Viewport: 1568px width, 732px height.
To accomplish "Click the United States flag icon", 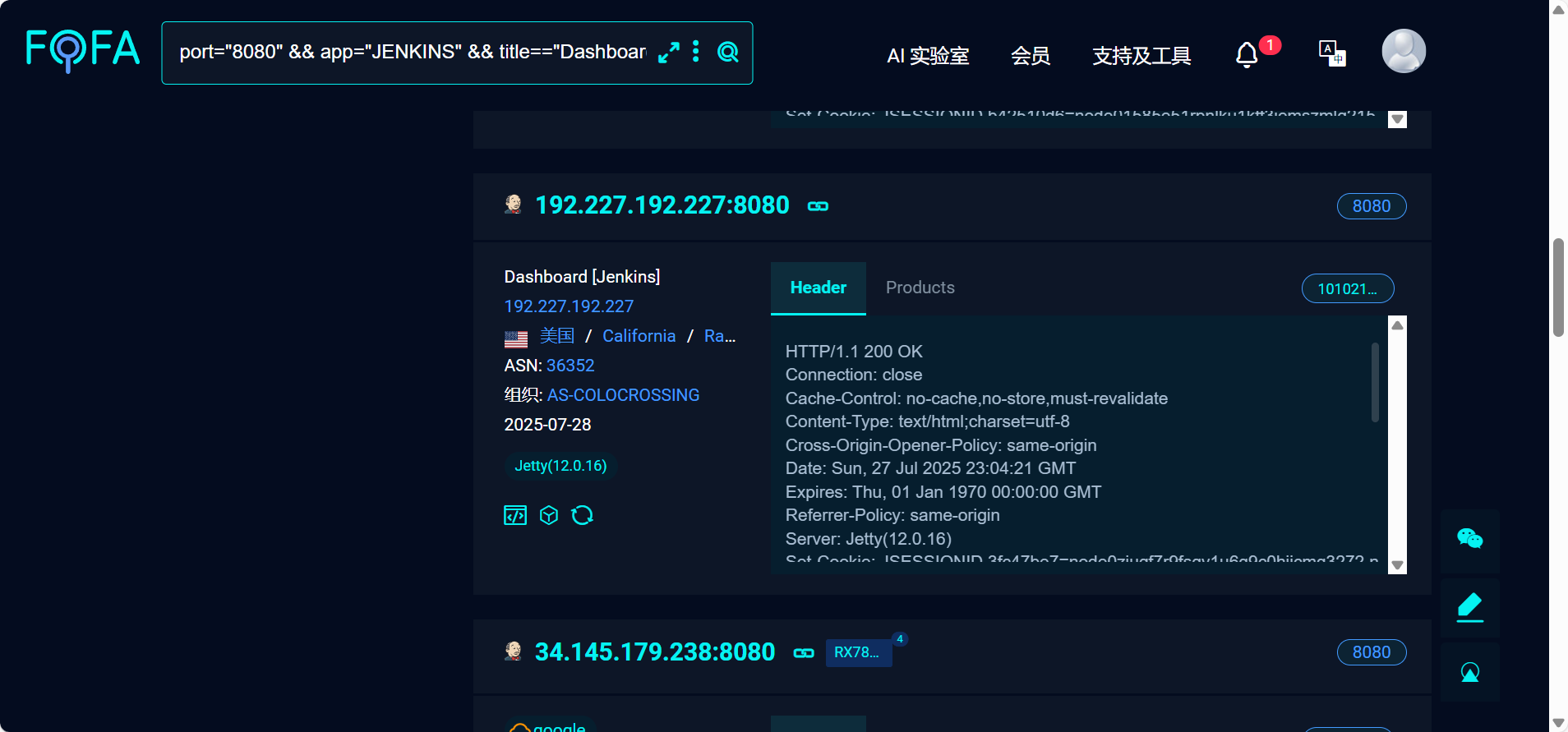I will pos(516,338).
